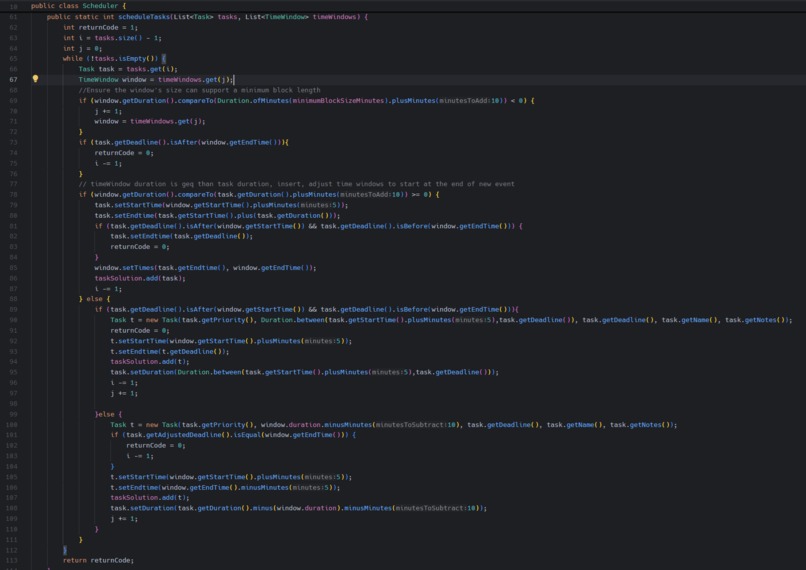The image size is (806, 570).
Task: Click the window.setTimes call
Action: point(205,268)
